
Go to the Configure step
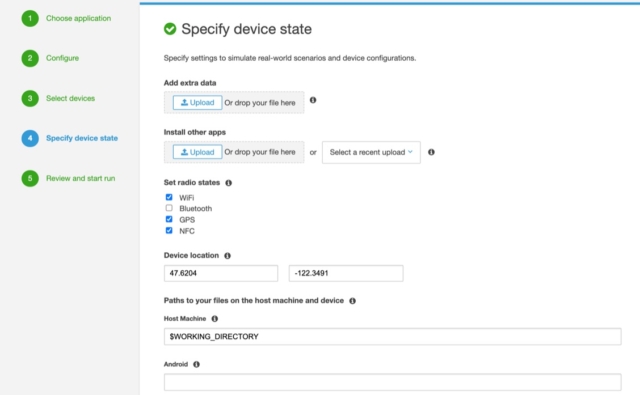62,58
